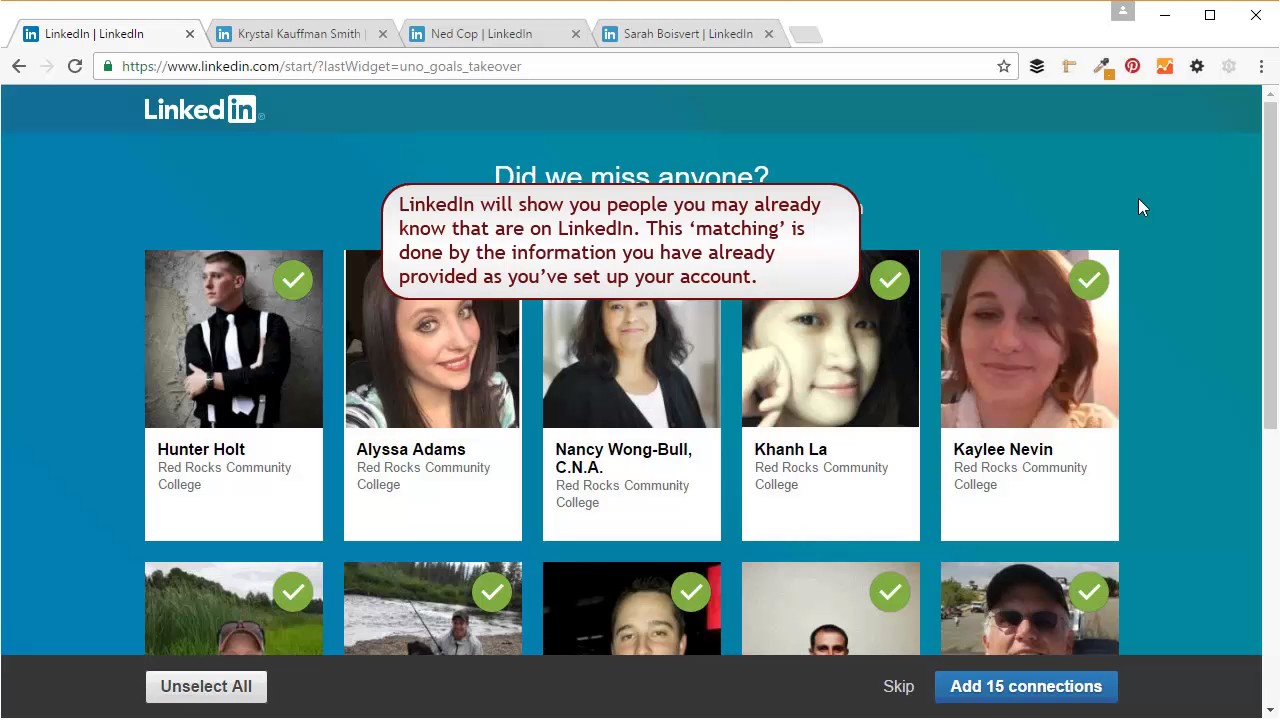Close the Krystal Kauffman Smith tab
This screenshot has height=720, width=1280.
383,34
